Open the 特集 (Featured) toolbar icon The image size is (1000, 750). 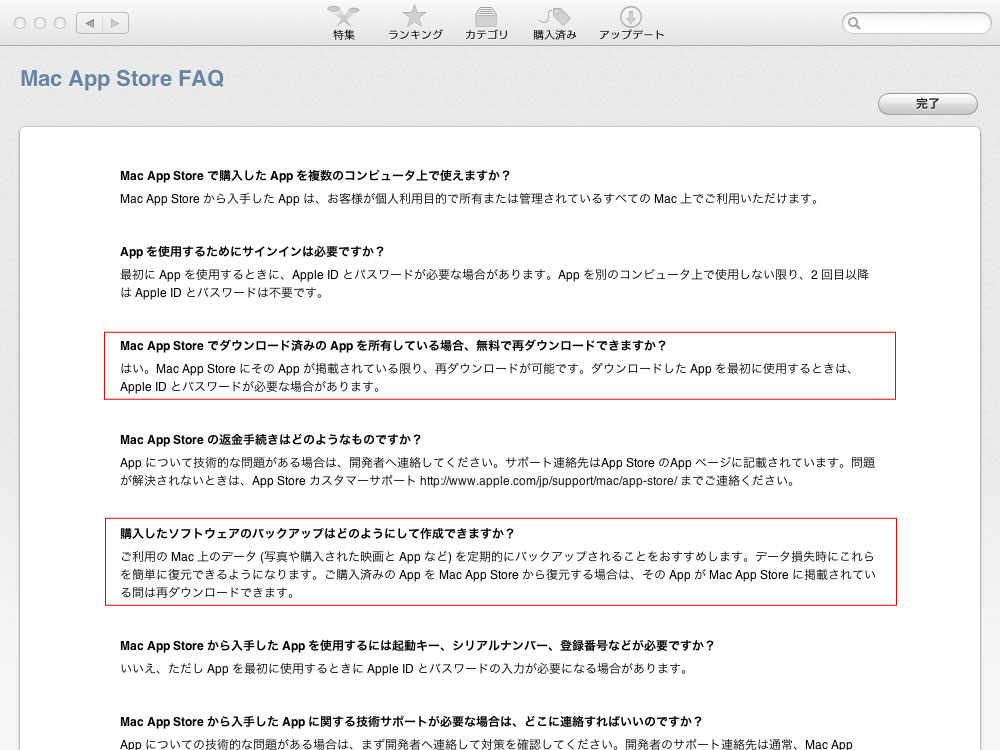(343, 22)
